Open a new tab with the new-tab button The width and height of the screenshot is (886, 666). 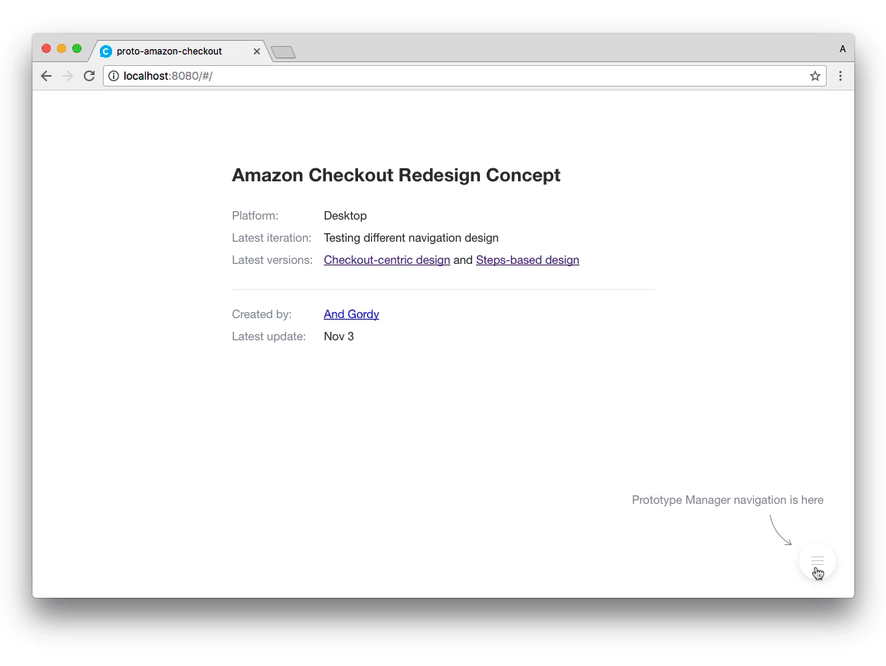pyautogui.click(x=282, y=52)
